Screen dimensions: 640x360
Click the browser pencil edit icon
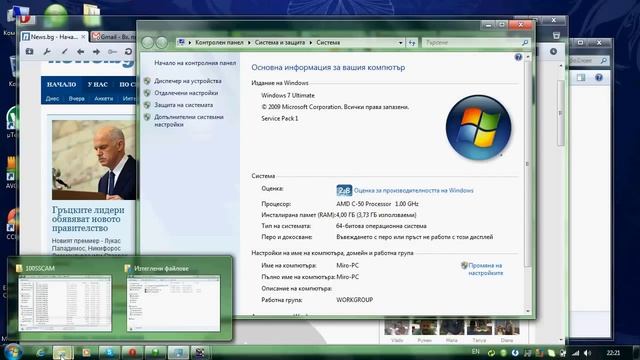(x=64, y=52)
